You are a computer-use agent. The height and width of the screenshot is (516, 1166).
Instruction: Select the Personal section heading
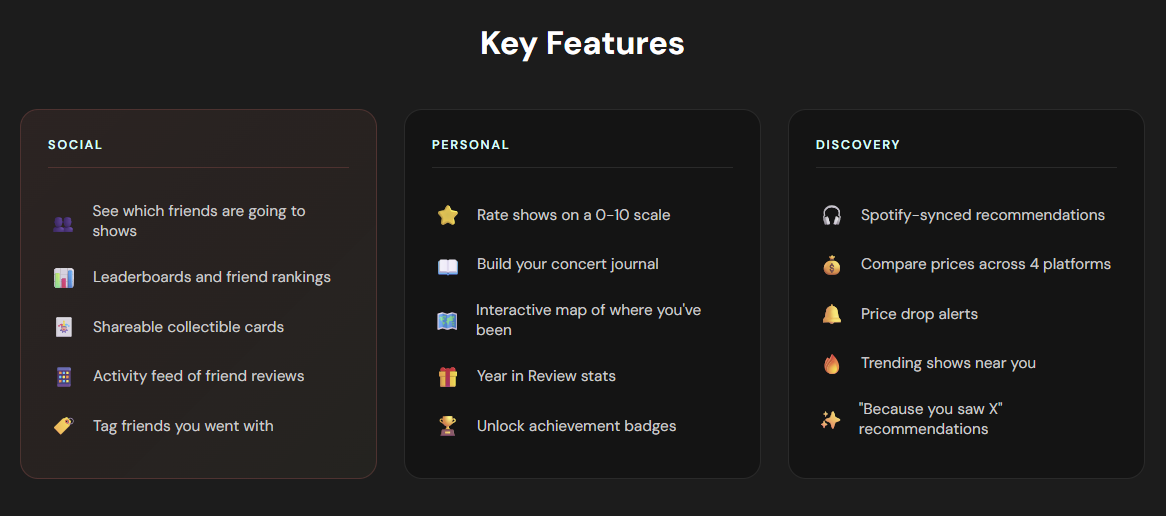470,145
